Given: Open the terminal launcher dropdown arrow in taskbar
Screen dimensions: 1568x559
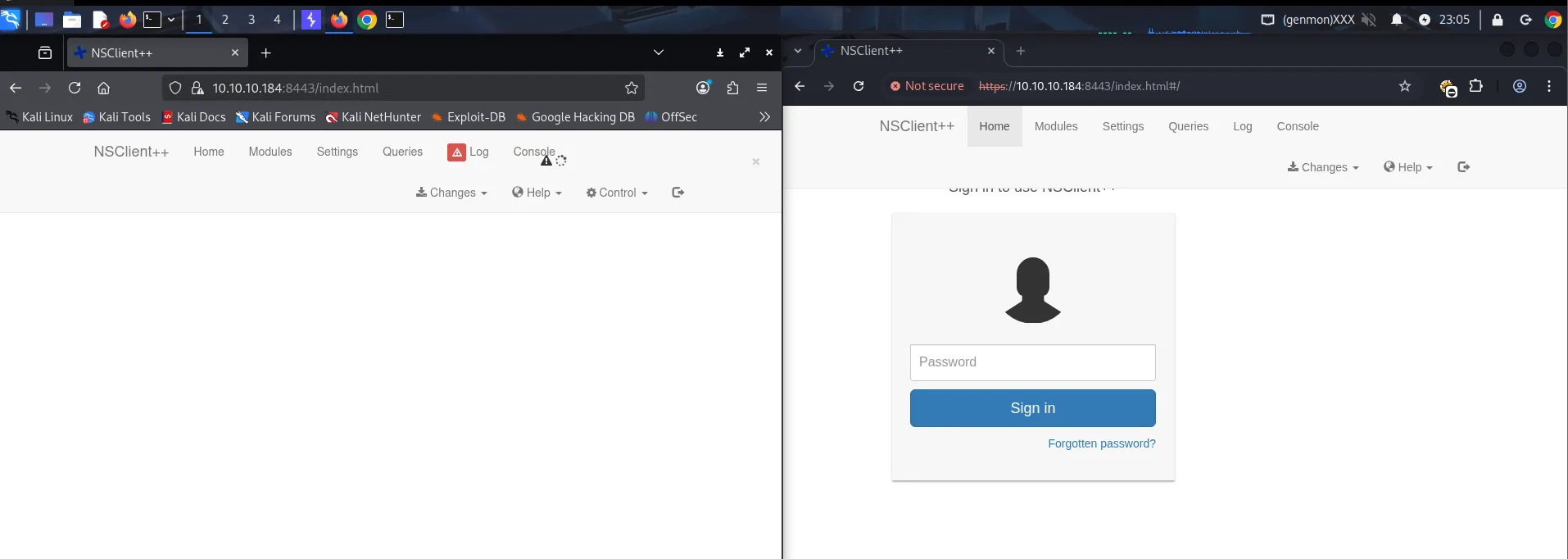Looking at the screenshot, I should tap(171, 20).
